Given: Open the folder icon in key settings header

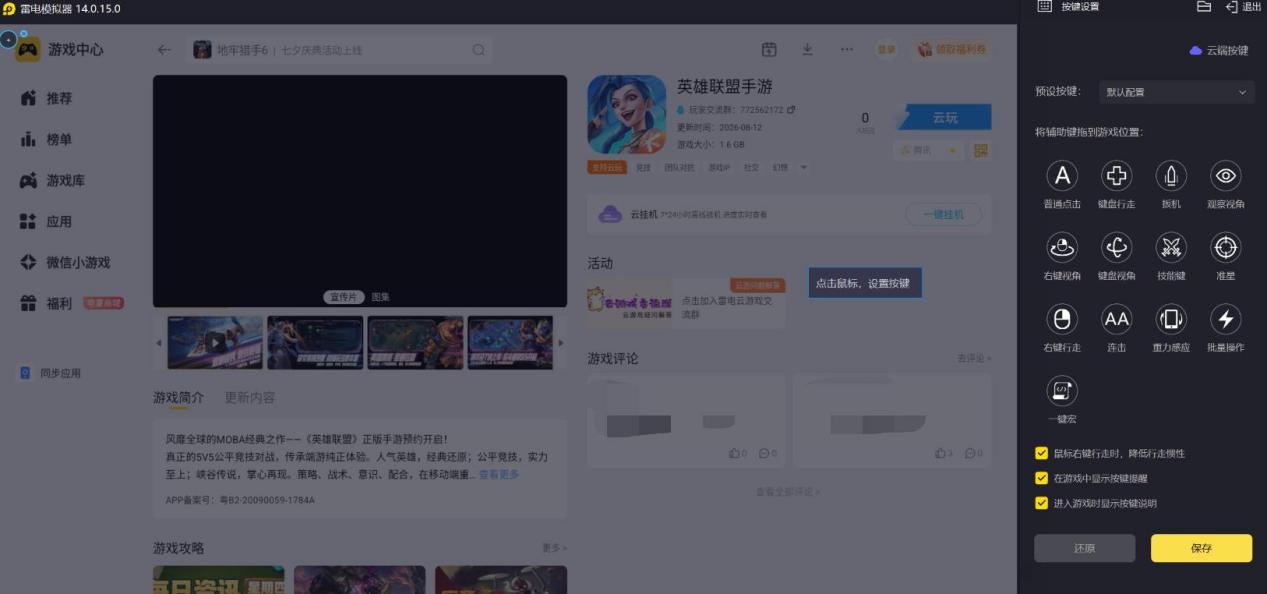Looking at the screenshot, I should pos(1204,7).
